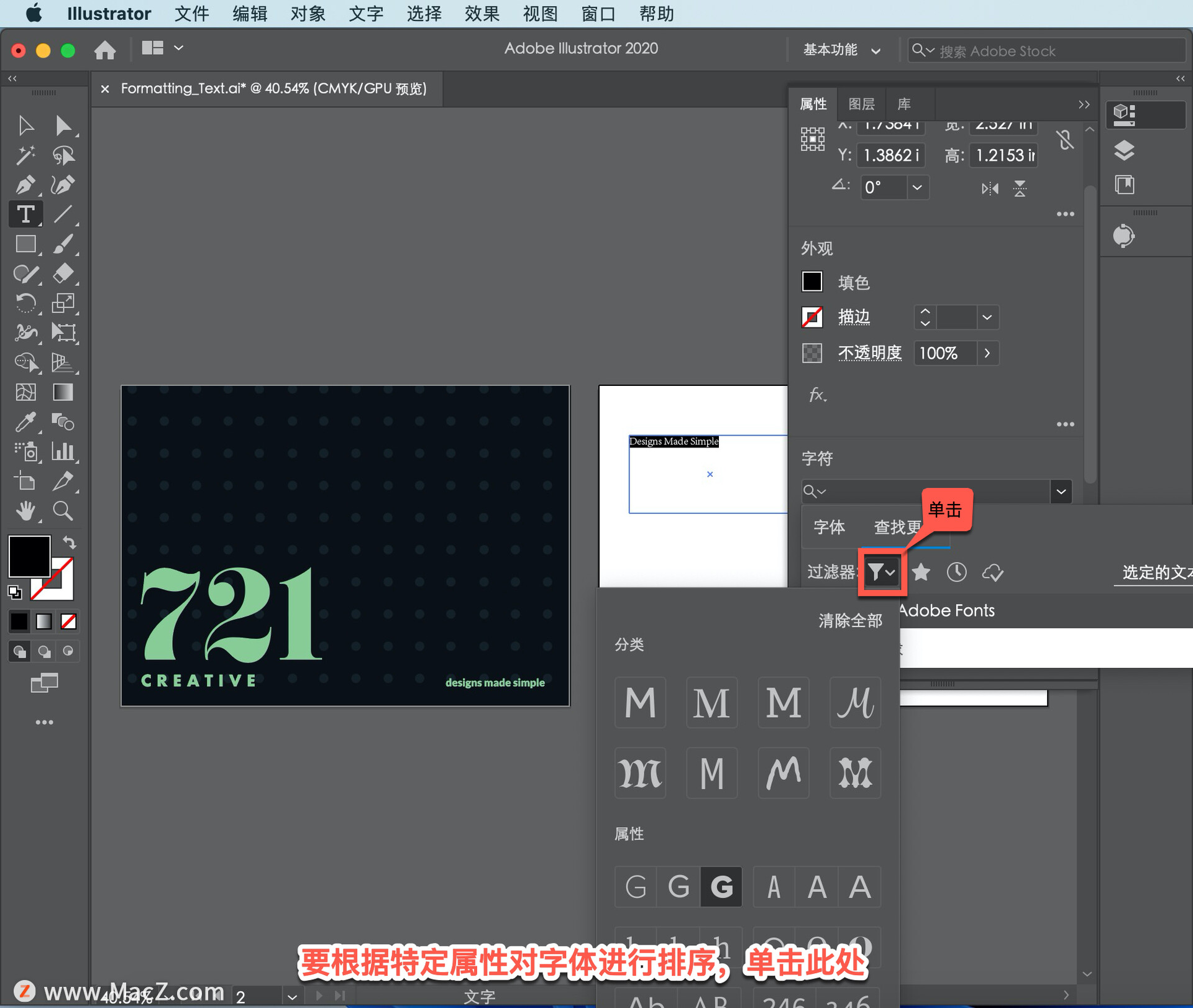
Task: Select the Eraser tool
Action: tap(63, 273)
